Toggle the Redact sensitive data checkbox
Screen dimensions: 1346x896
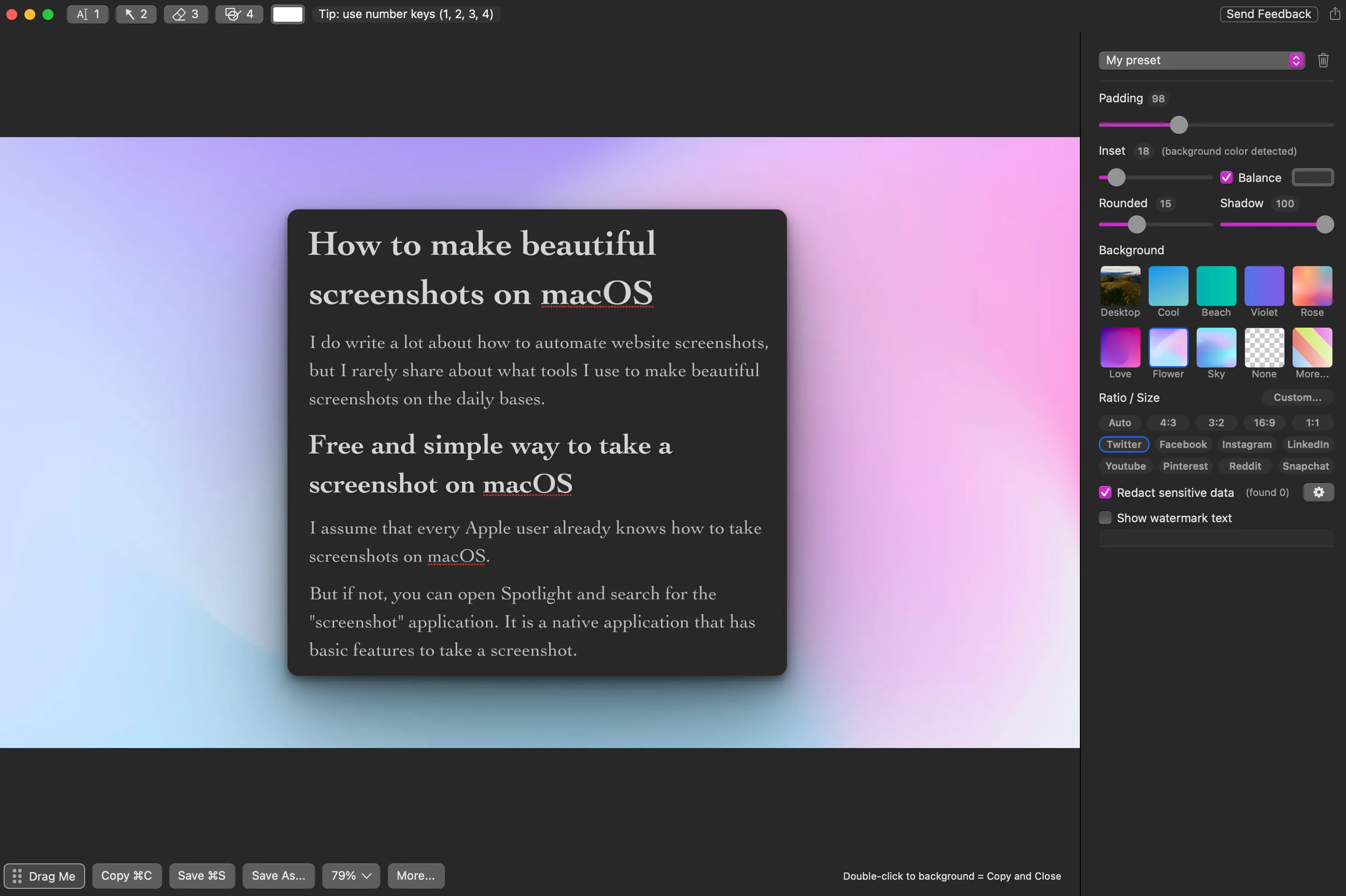pyautogui.click(x=1105, y=491)
